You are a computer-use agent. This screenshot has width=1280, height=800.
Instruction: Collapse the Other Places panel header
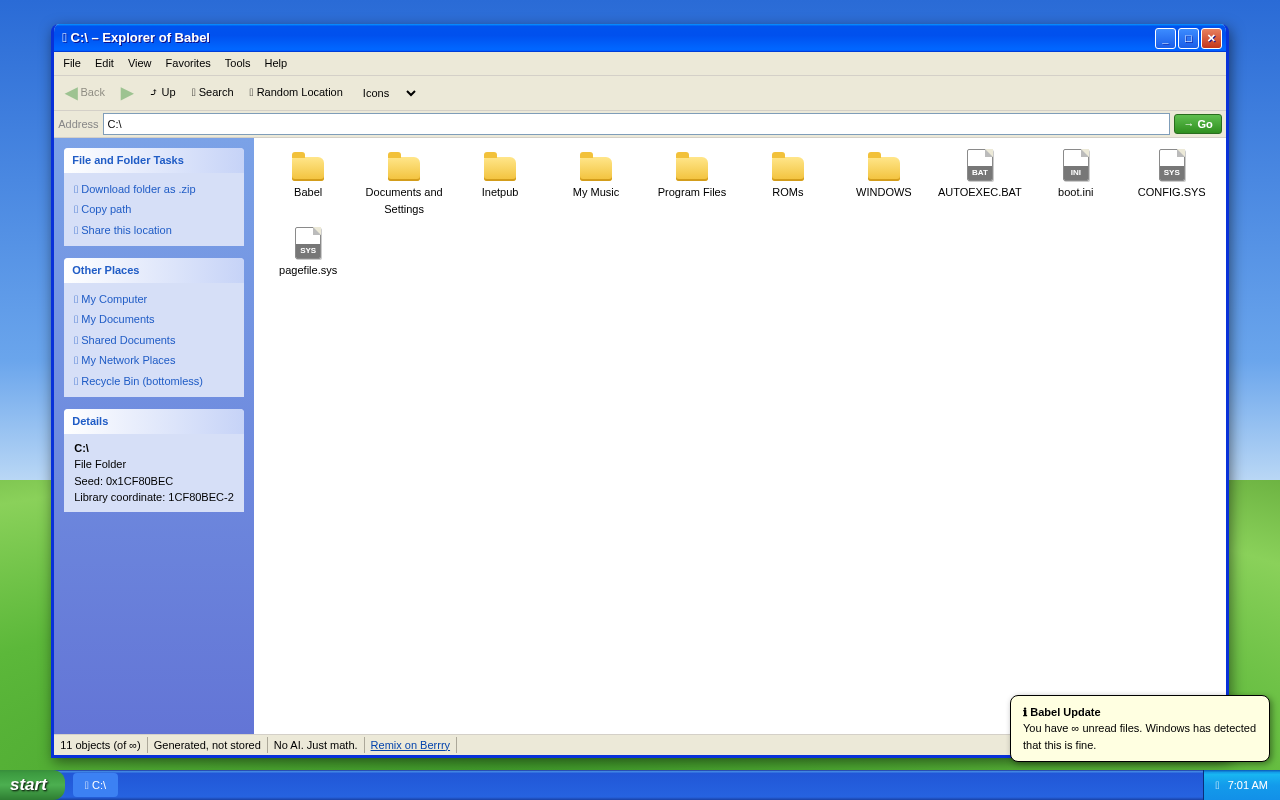tap(154, 270)
